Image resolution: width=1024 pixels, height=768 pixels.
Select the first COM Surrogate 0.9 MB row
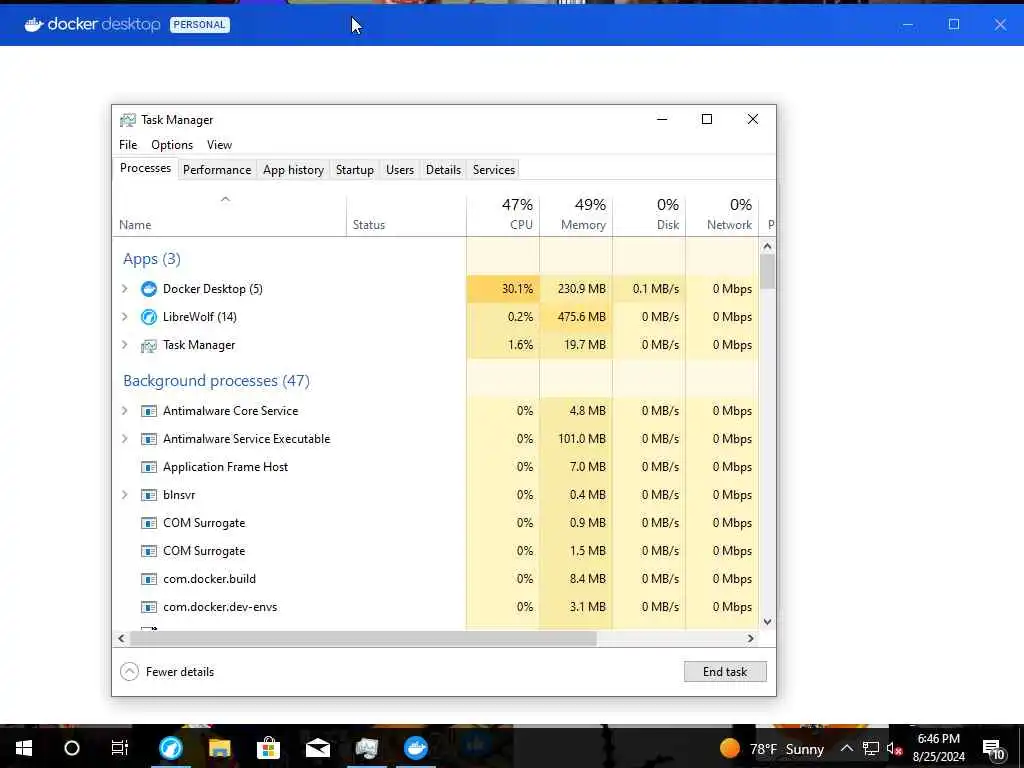click(436, 523)
